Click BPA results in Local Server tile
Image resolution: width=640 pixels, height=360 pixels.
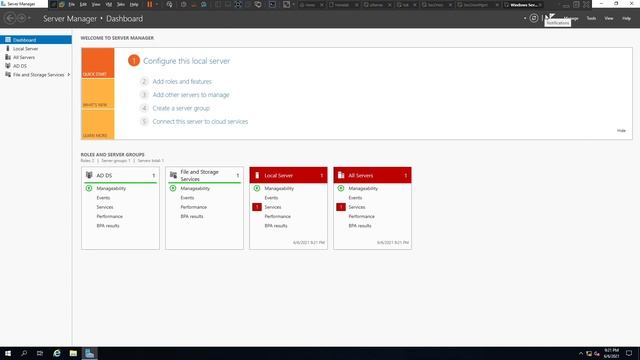click(x=276, y=226)
